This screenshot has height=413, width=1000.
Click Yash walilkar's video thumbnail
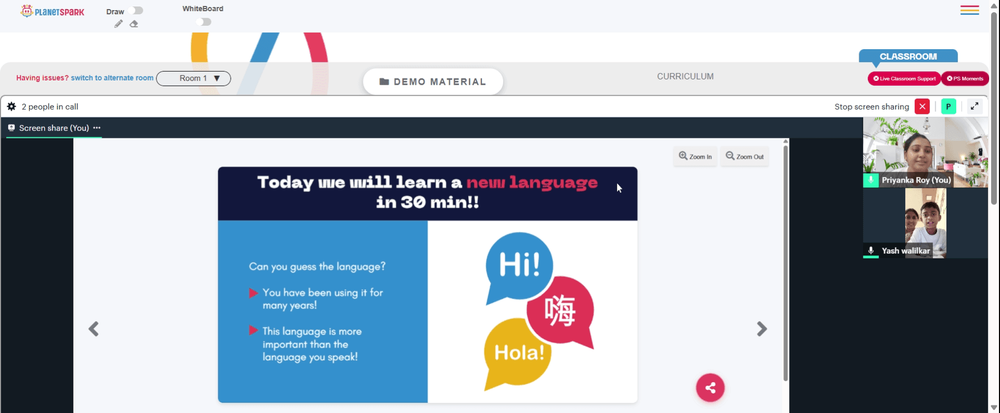[925, 223]
